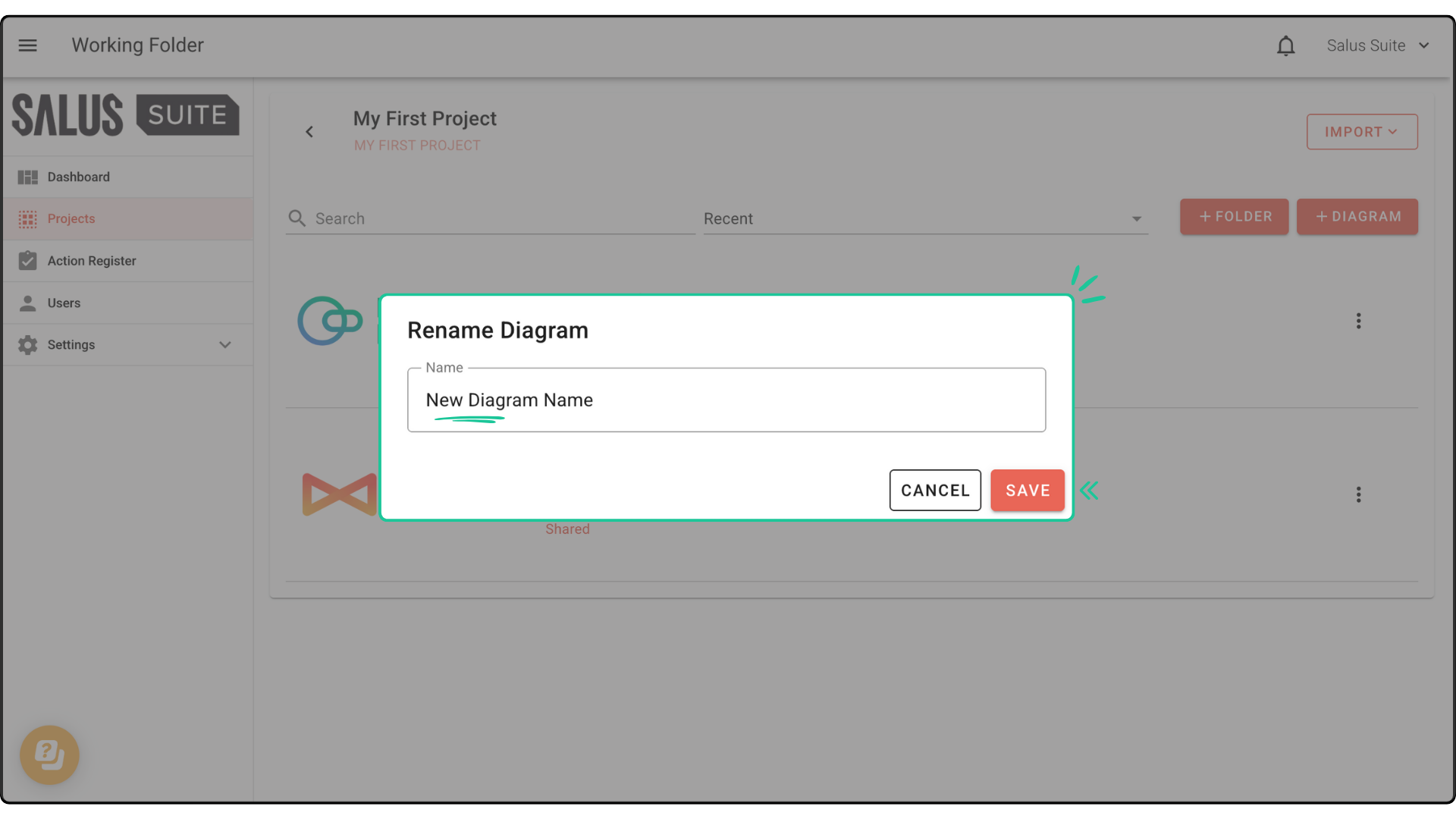Click Save in Rename Diagram dialog

[x=1027, y=491]
